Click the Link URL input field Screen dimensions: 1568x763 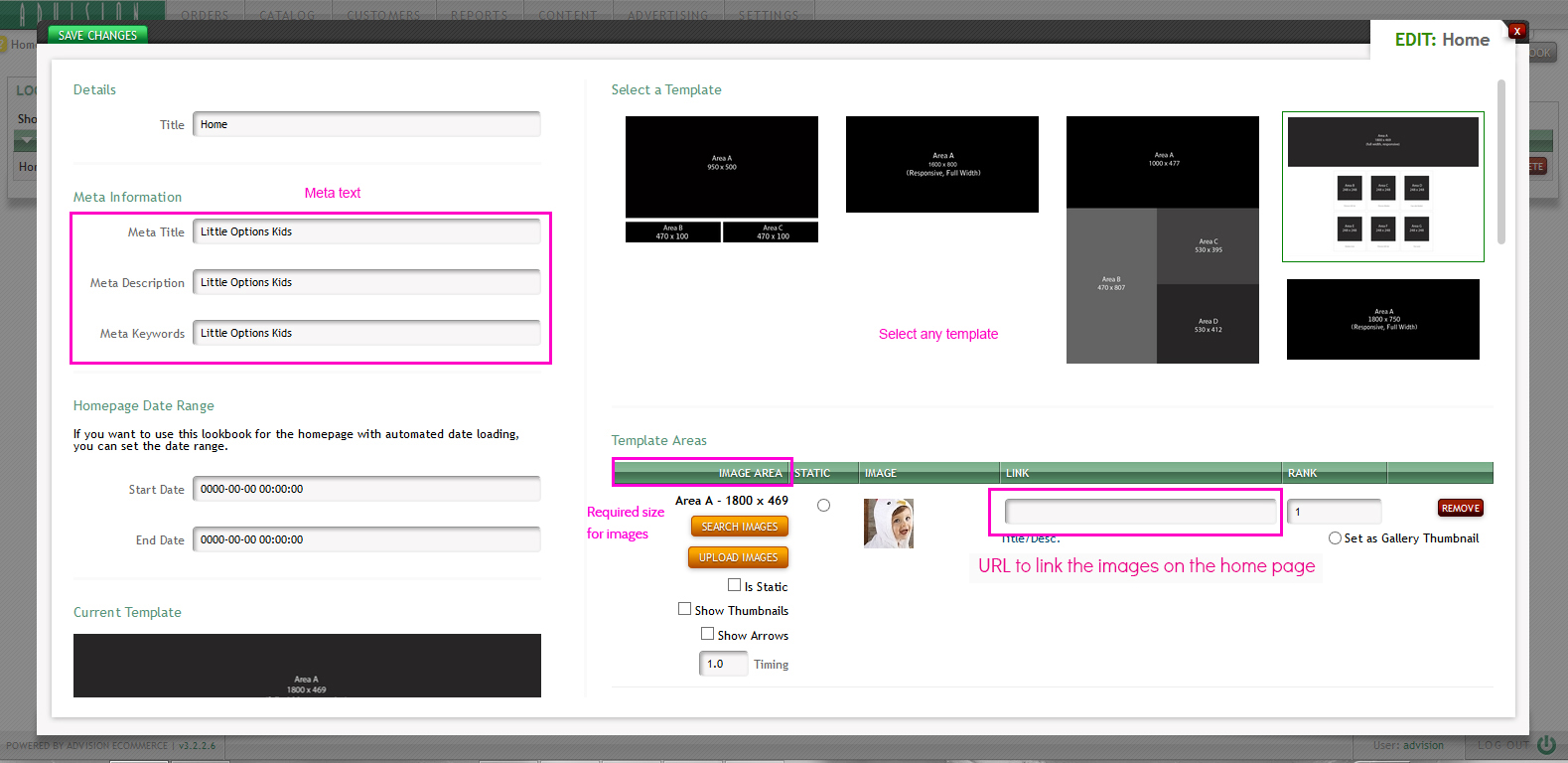pos(1140,512)
